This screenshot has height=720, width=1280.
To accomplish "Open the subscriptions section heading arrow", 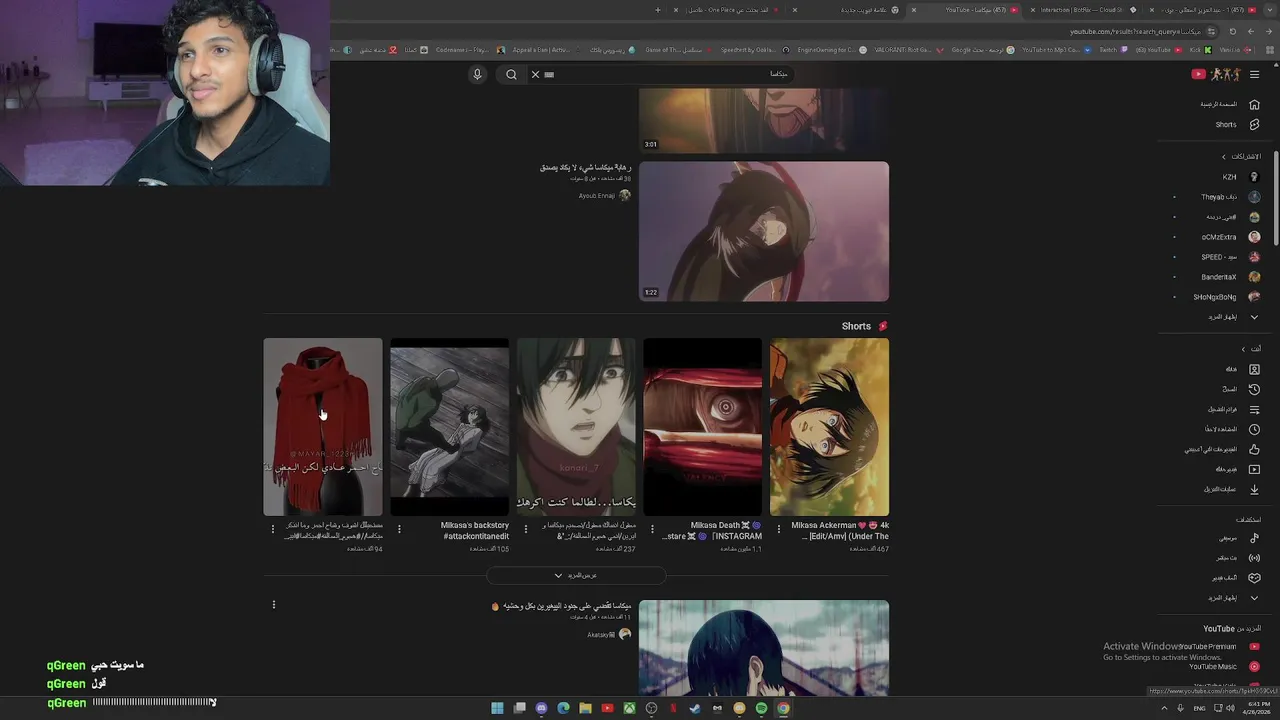I will [x=1223, y=157].
